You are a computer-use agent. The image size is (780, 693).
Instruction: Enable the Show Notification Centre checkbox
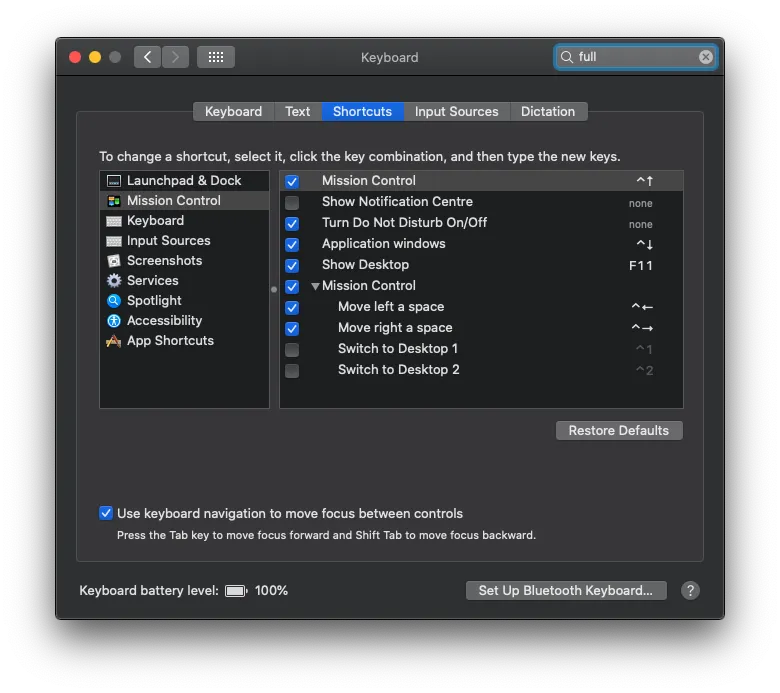tap(292, 203)
